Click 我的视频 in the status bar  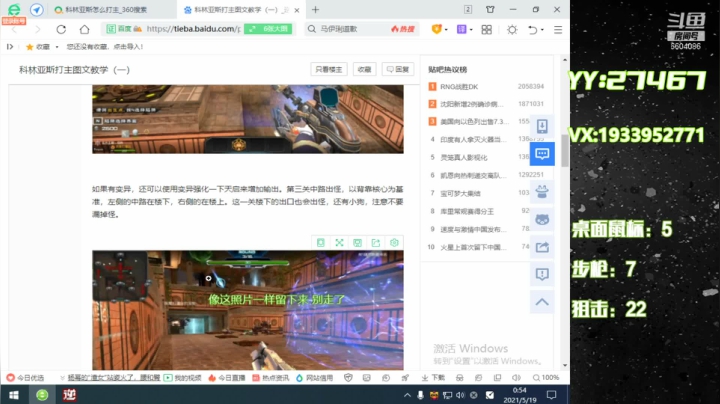pos(183,378)
